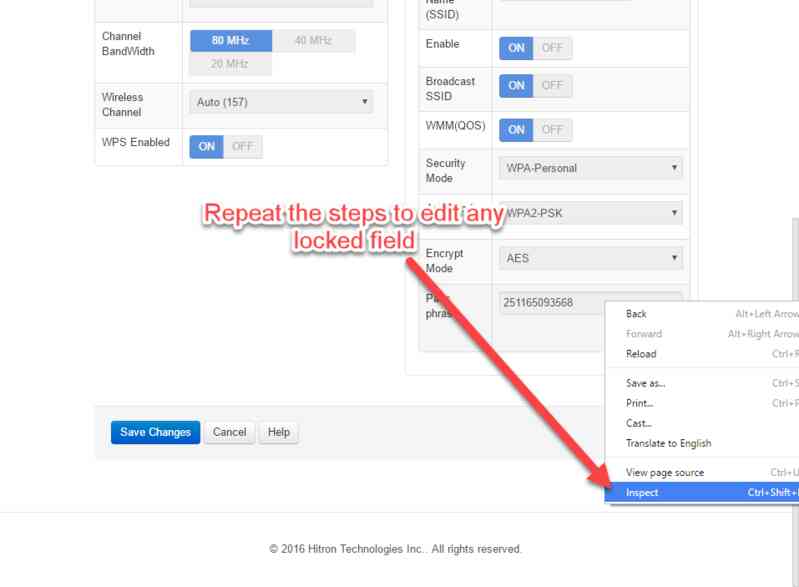Open the Security Mode dropdown
The image size is (799, 587).
(590, 168)
